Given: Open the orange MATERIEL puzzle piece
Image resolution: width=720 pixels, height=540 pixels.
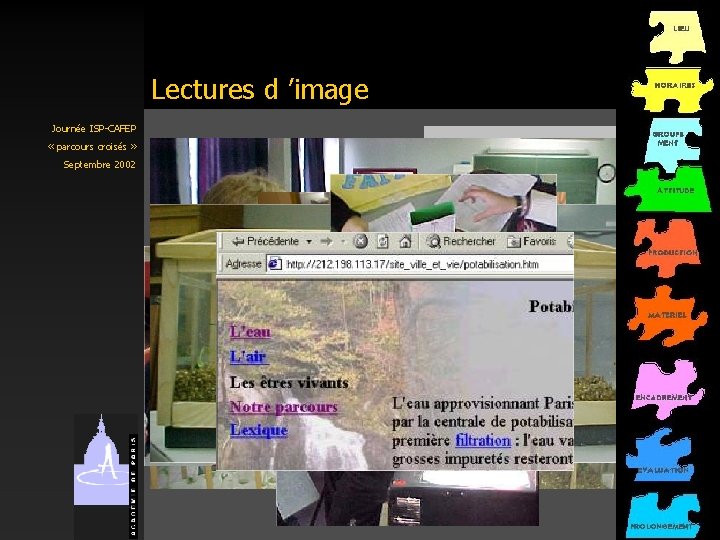Looking at the screenshot, I should [x=667, y=316].
